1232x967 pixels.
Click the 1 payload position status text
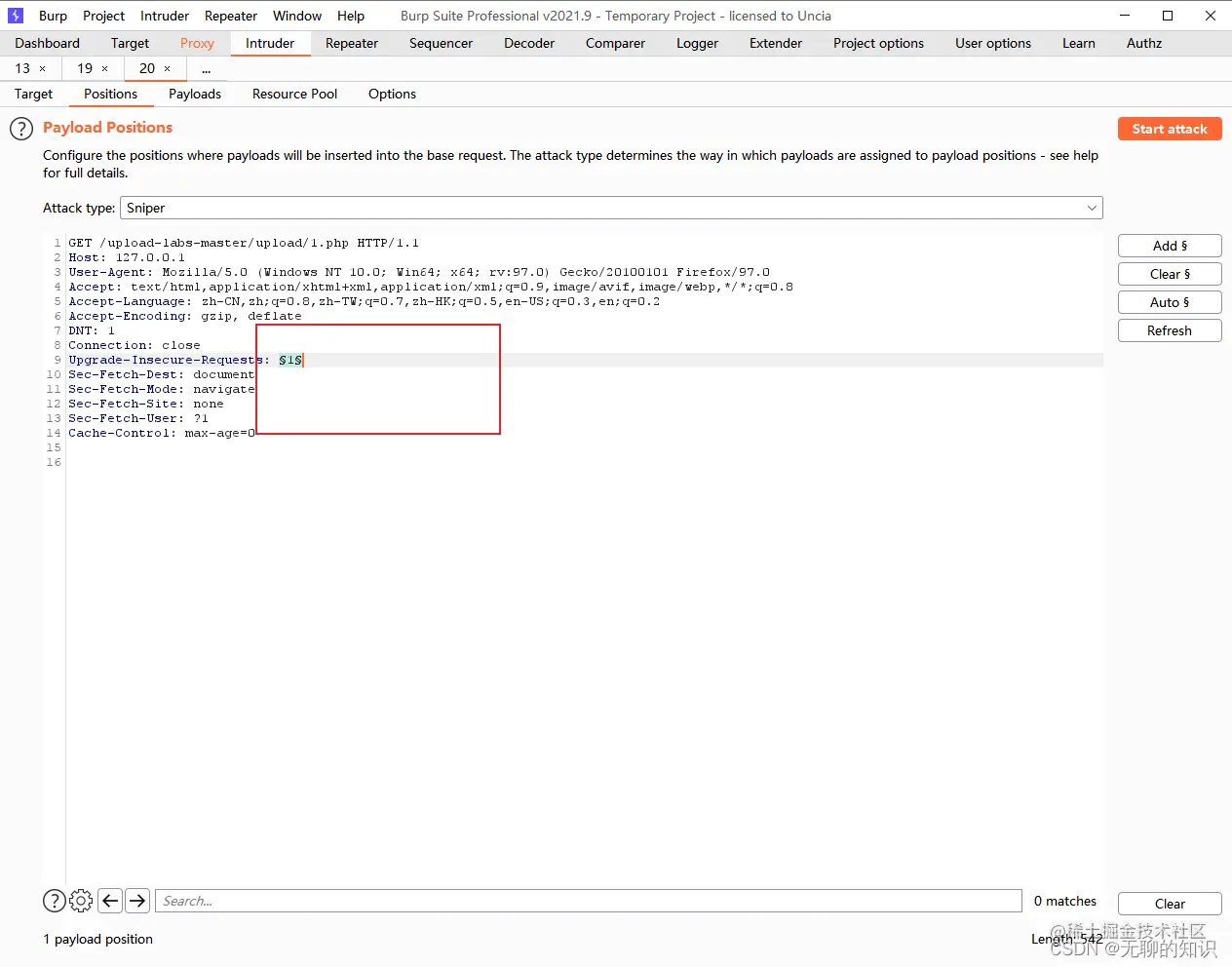tap(97, 939)
